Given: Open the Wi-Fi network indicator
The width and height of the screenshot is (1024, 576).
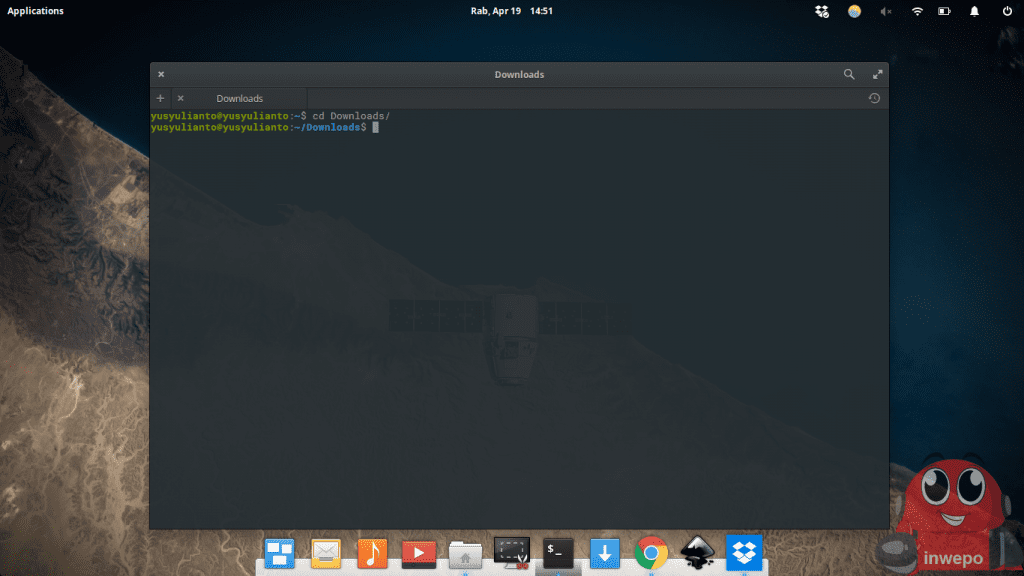Looking at the screenshot, I should click(916, 11).
